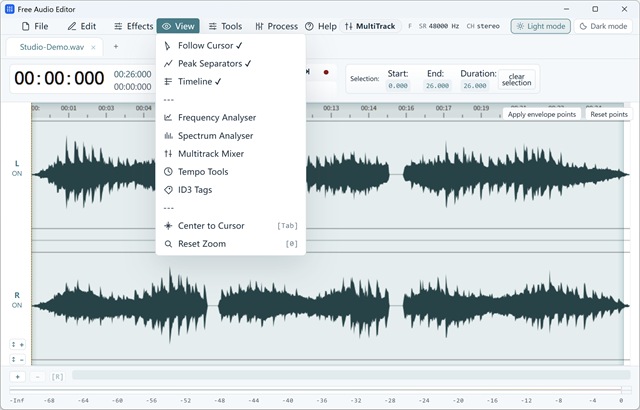
Task: Edit the selection Start value
Action: [x=398, y=86]
